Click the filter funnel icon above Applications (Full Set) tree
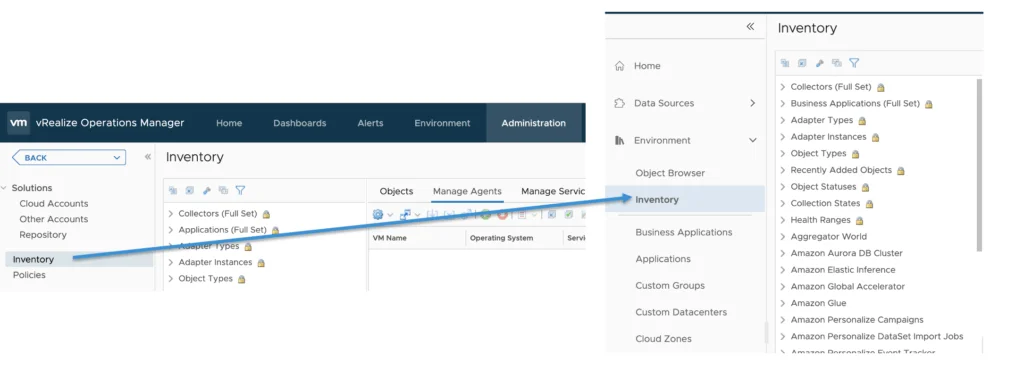1024x366 pixels. click(240, 190)
